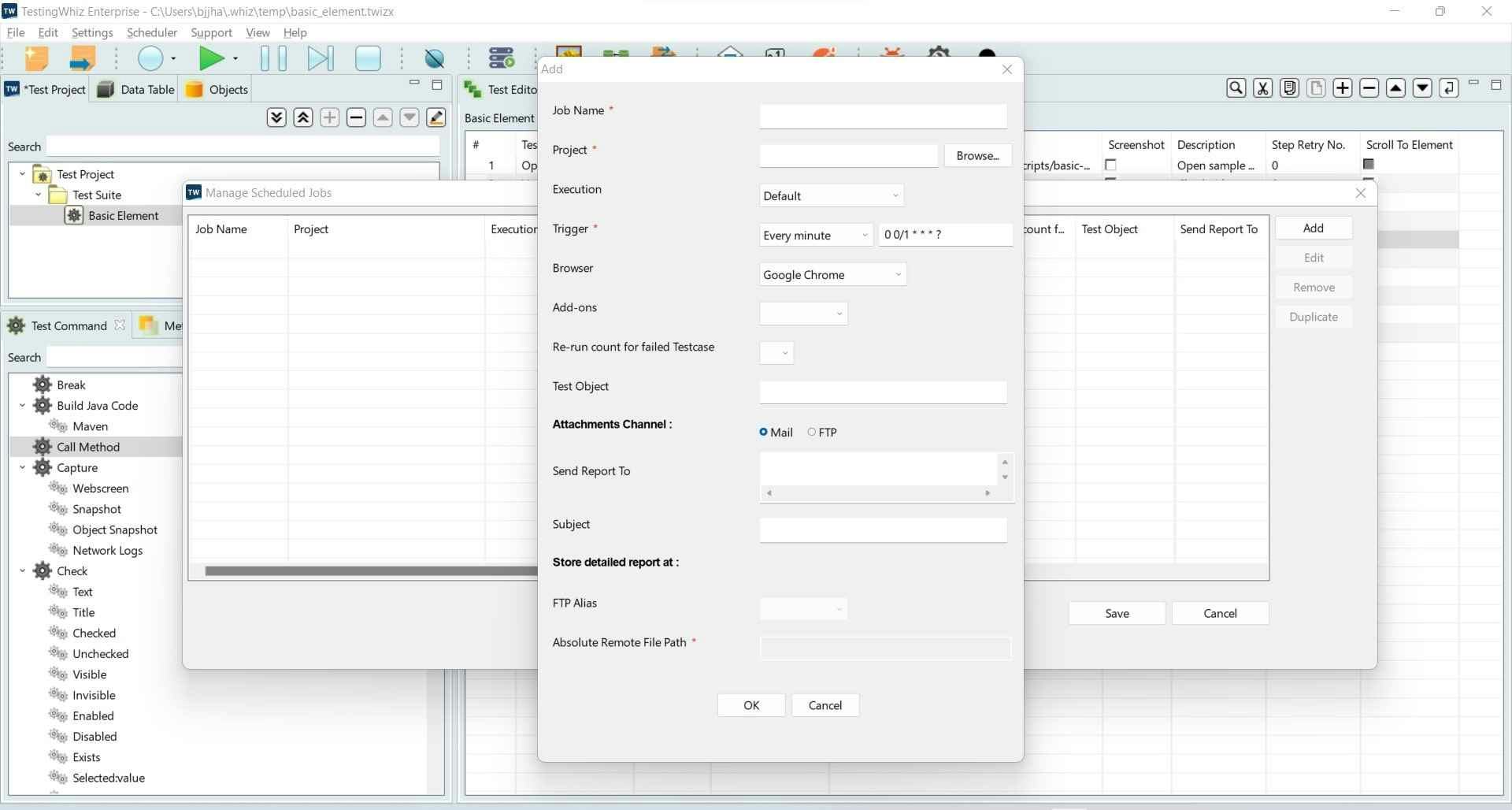The height and width of the screenshot is (810, 1512).
Task: Collapse the Check command group
Action: [22, 571]
